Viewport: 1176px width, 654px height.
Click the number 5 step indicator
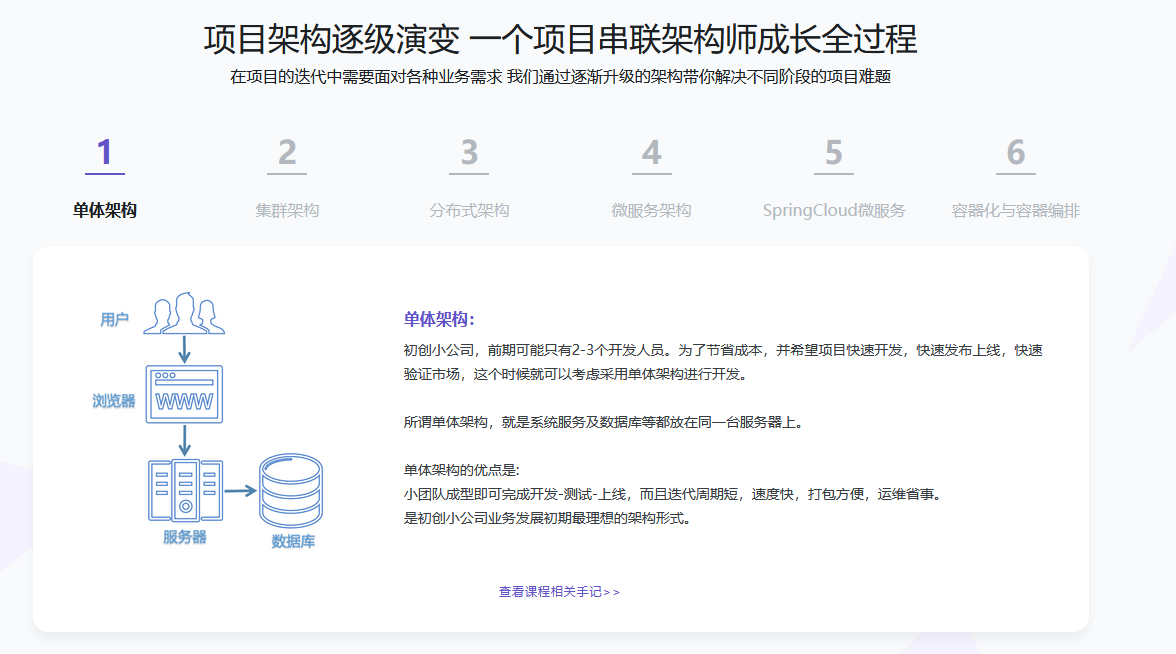click(x=835, y=152)
